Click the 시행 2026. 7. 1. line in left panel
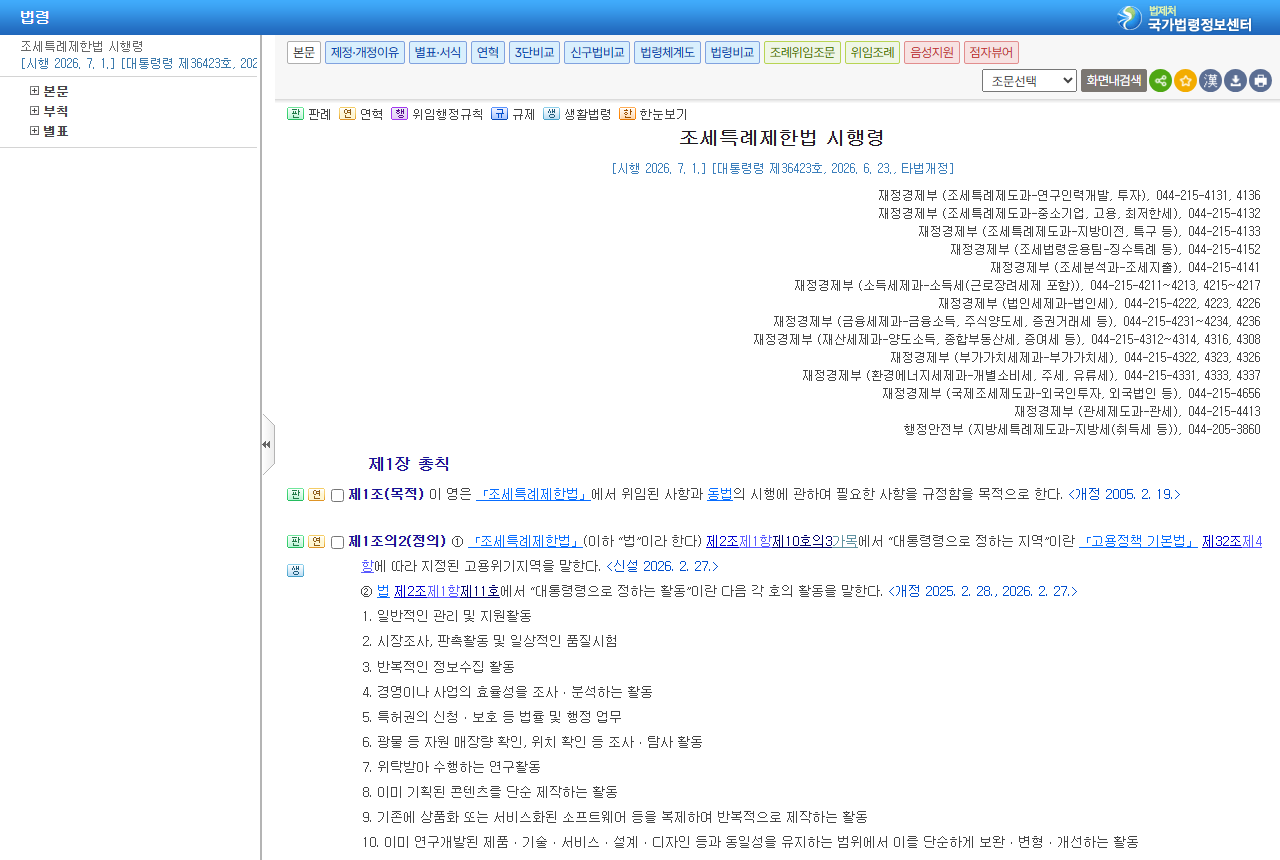The image size is (1280, 860). click(138, 63)
